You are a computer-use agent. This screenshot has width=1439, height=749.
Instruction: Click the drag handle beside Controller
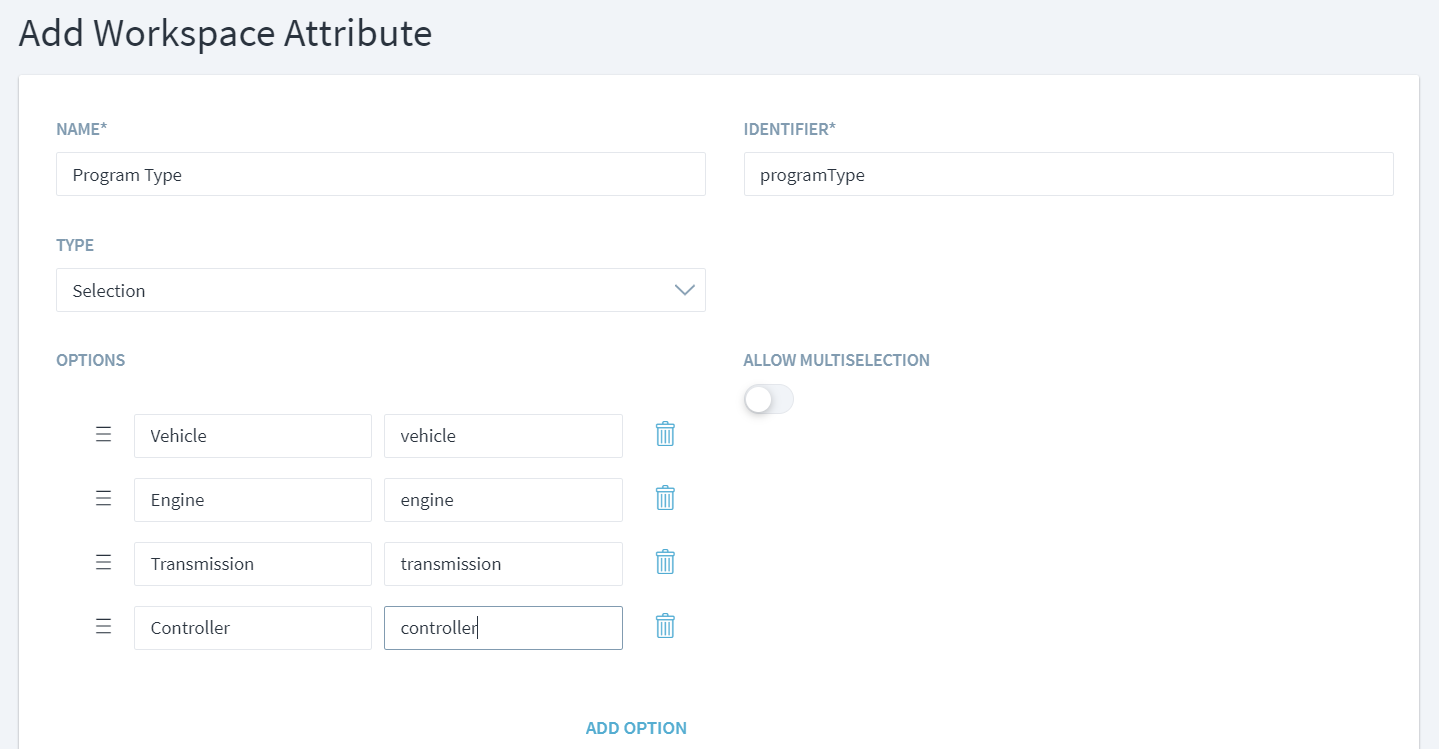tap(103, 626)
